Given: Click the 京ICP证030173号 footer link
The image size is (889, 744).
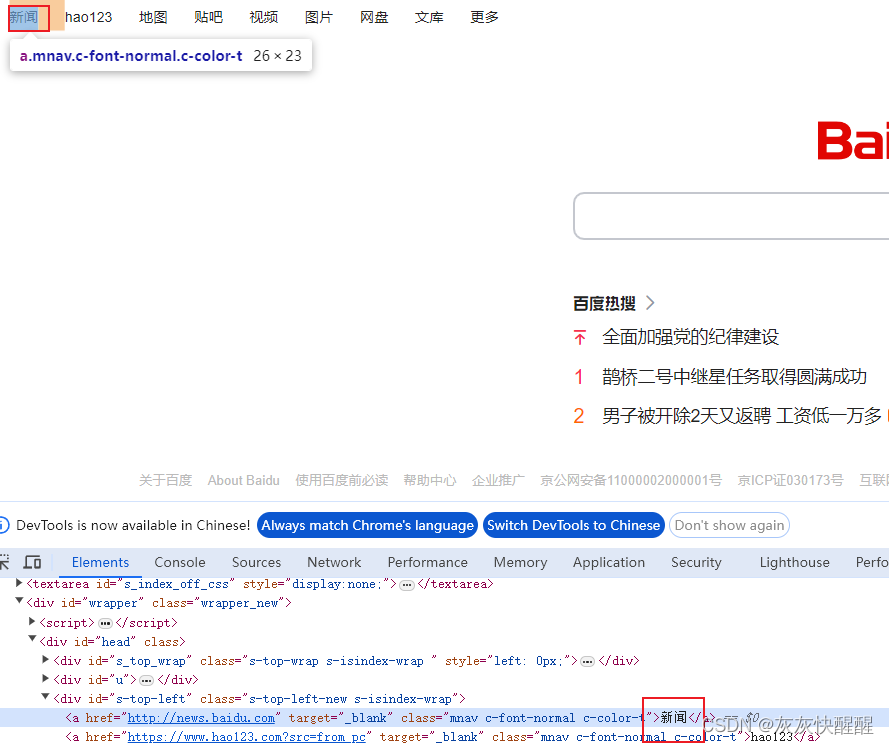Looking at the screenshot, I should click(x=790, y=480).
